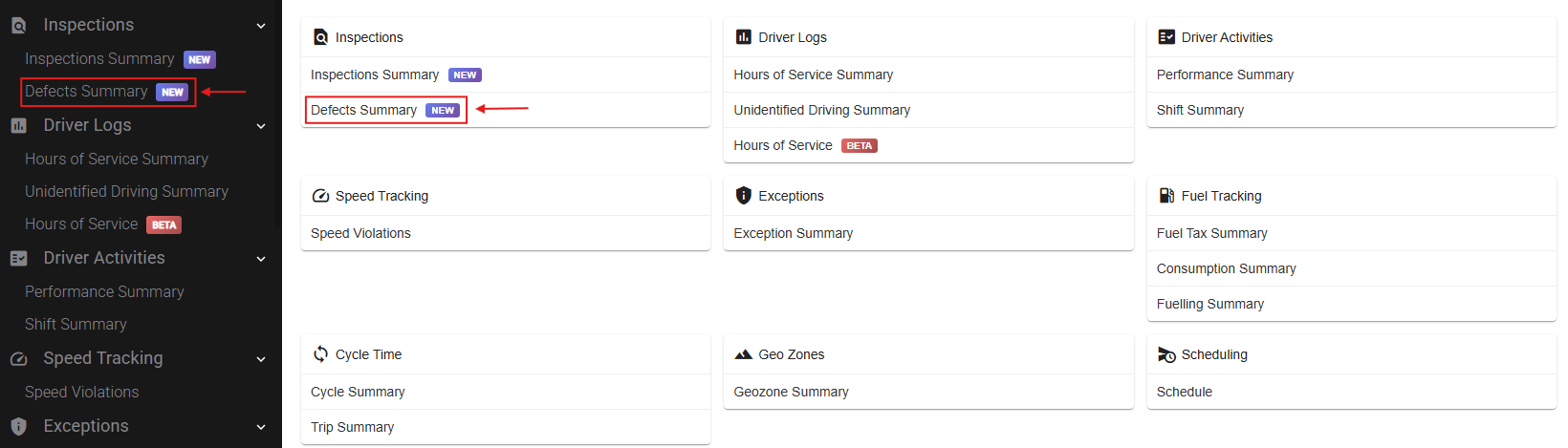The height and width of the screenshot is (448, 1568).
Task: Open the Fuel Tax Summary report
Action: pos(1211,233)
